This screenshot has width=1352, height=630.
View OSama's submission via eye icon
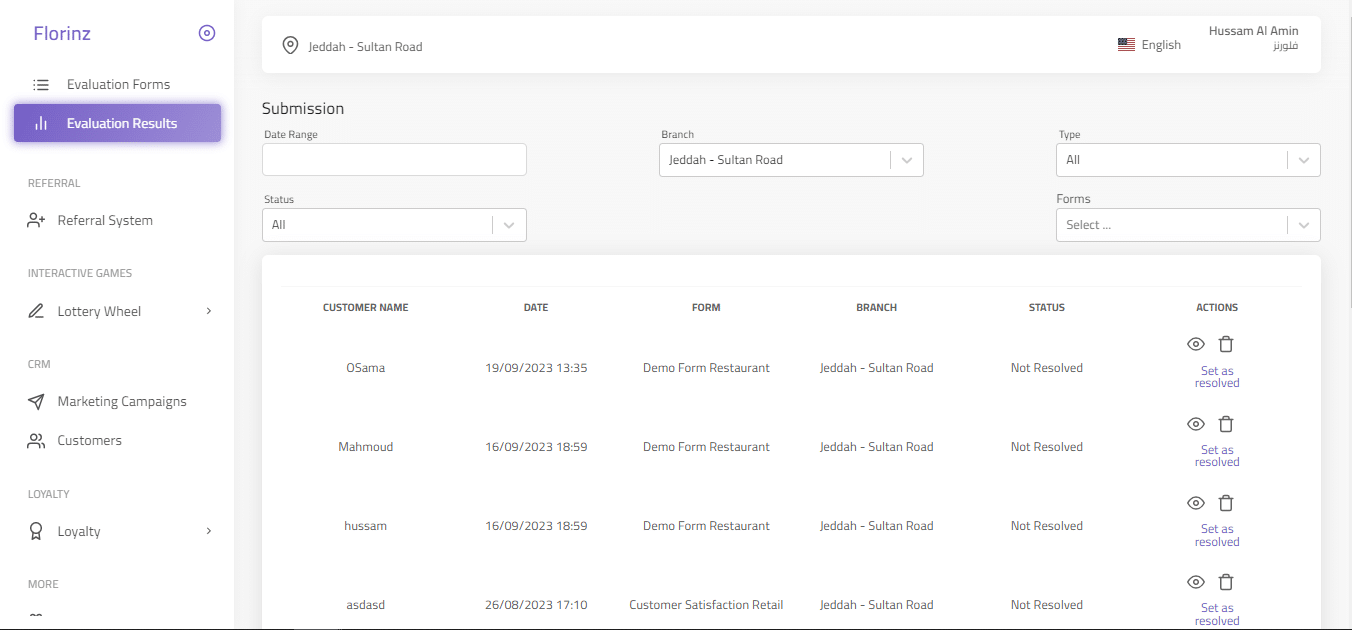point(1195,344)
